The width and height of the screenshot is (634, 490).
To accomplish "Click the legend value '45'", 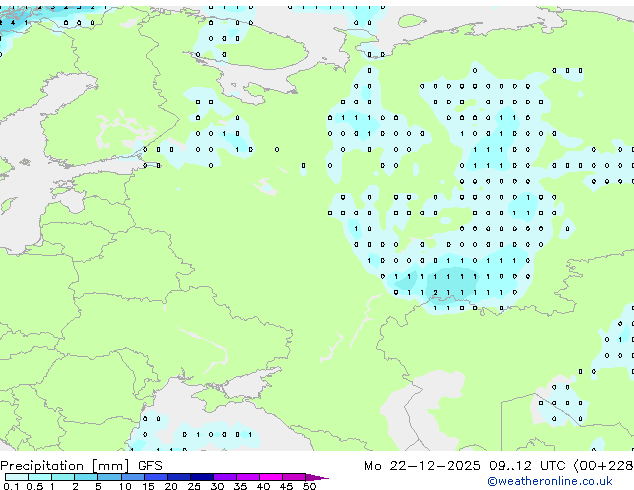I will [x=286, y=486].
